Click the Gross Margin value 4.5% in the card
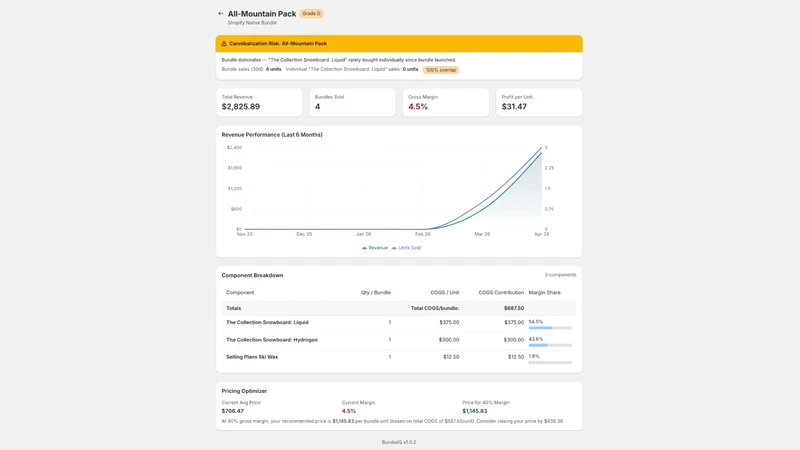This screenshot has height=450, width=800. click(418, 107)
